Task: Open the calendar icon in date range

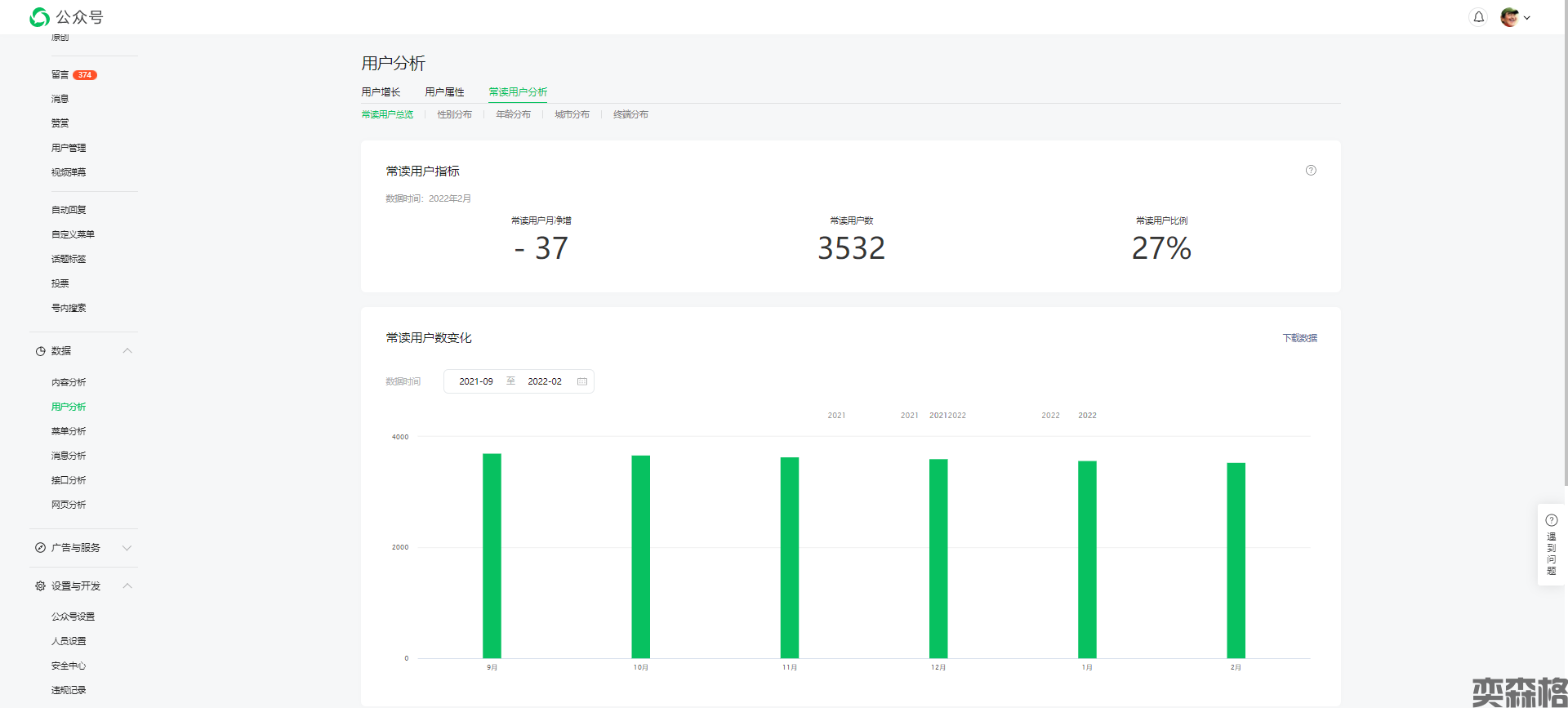Action: [582, 381]
